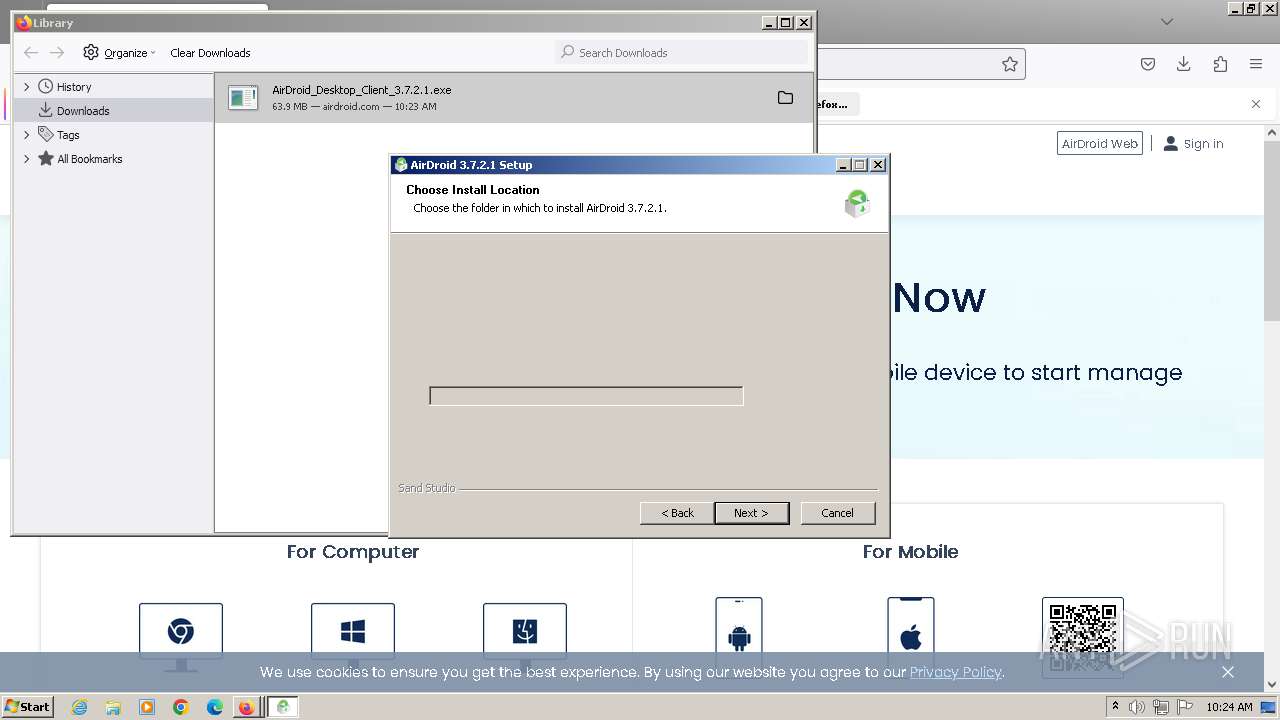
Task: Click the AirDroid exe file icon
Action: (243, 97)
